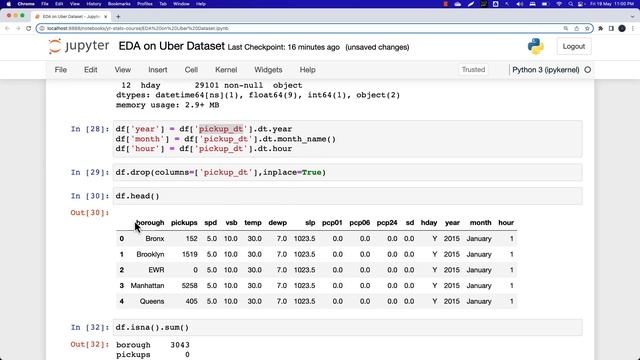640x360 pixels.
Task: Bookmark this page with the star icon
Action: pos(587,28)
